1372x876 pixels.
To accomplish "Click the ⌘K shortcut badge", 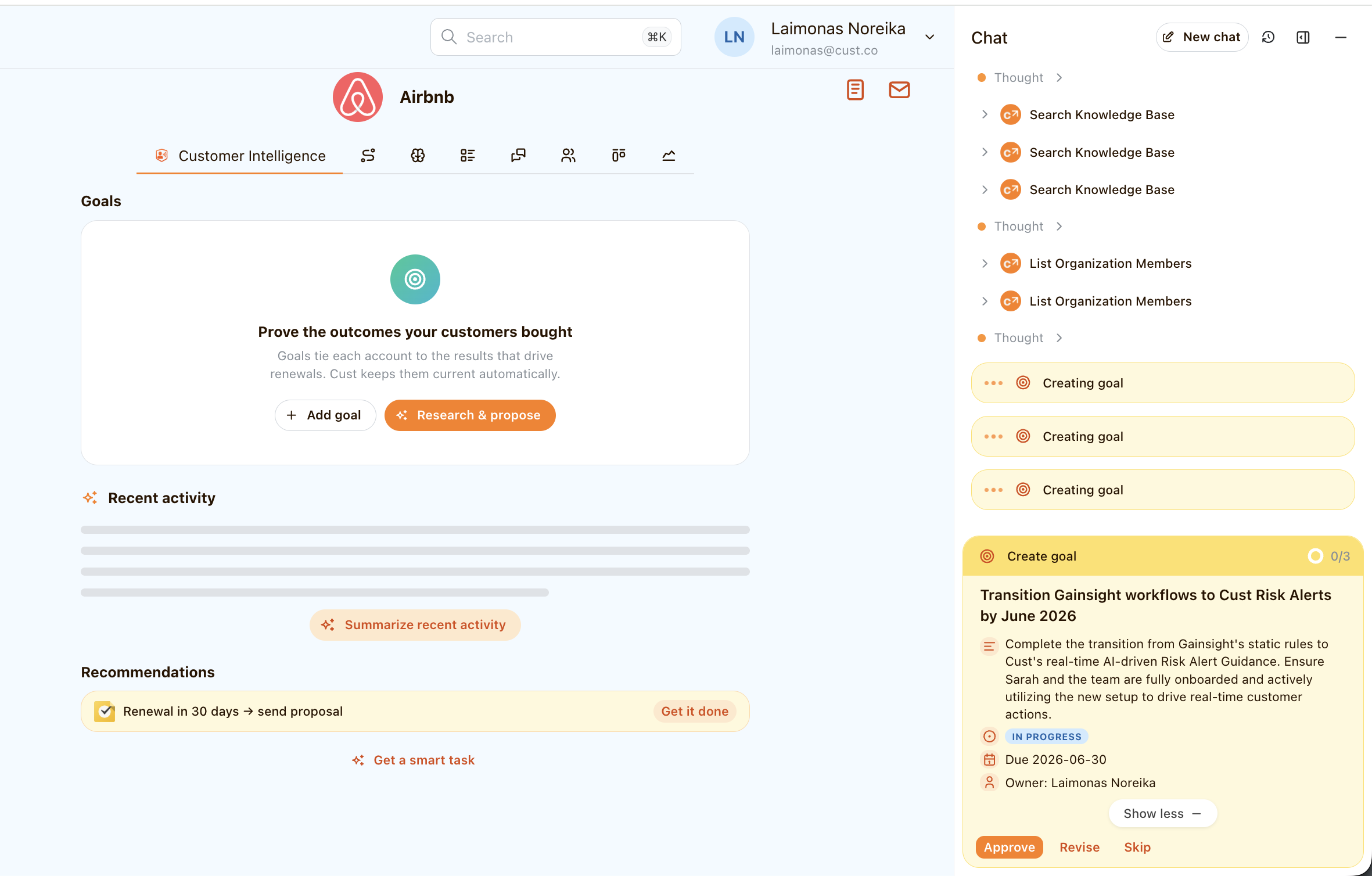I will click(657, 37).
